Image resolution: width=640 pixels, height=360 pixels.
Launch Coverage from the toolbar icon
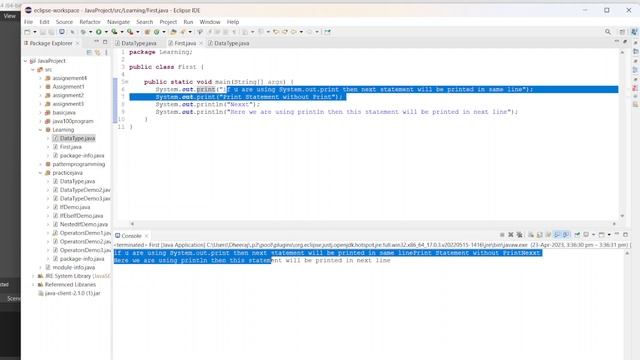(x=115, y=32)
